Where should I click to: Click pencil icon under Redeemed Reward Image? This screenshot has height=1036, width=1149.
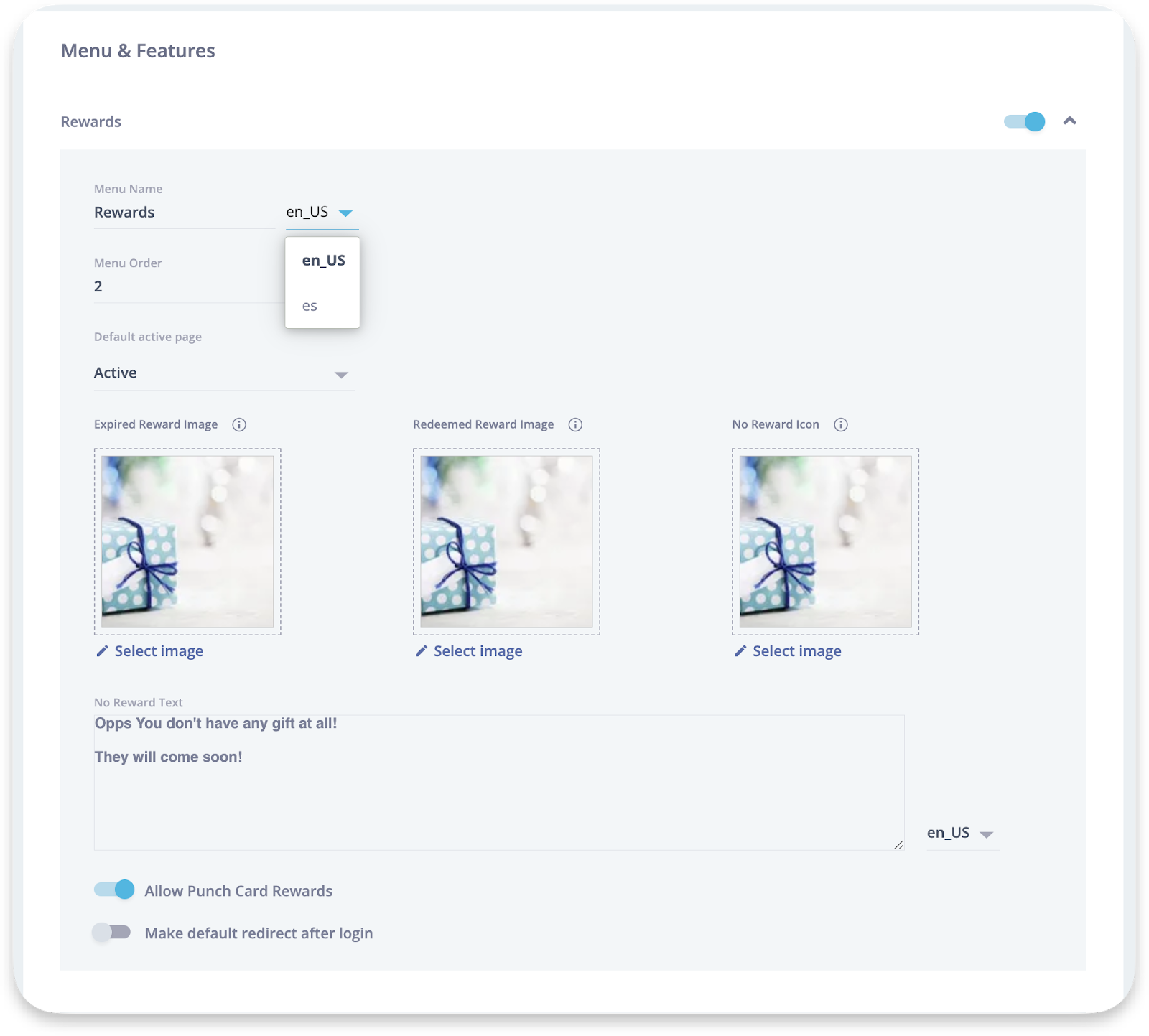422,650
